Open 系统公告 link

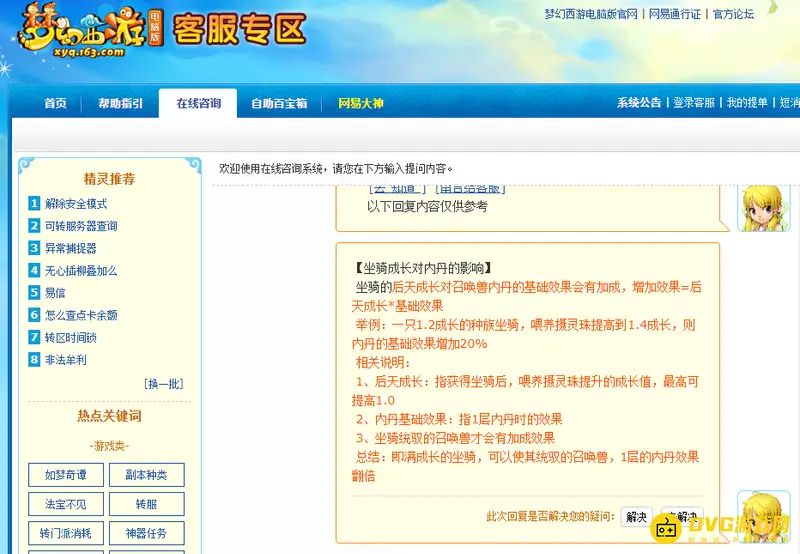click(x=639, y=103)
